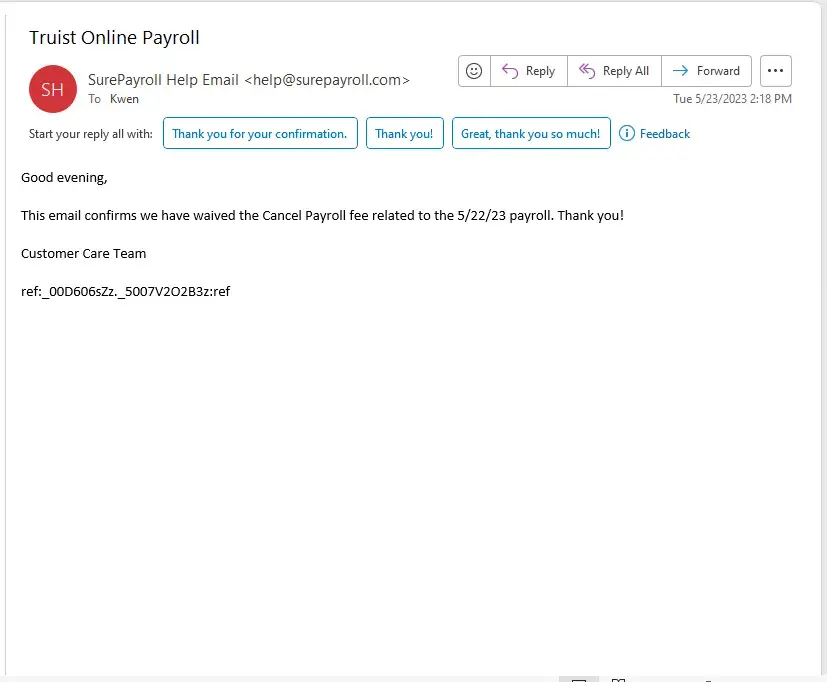Select the Normal view status bar icon
Viewport: 827px width, 682px height.
point(578,680)
